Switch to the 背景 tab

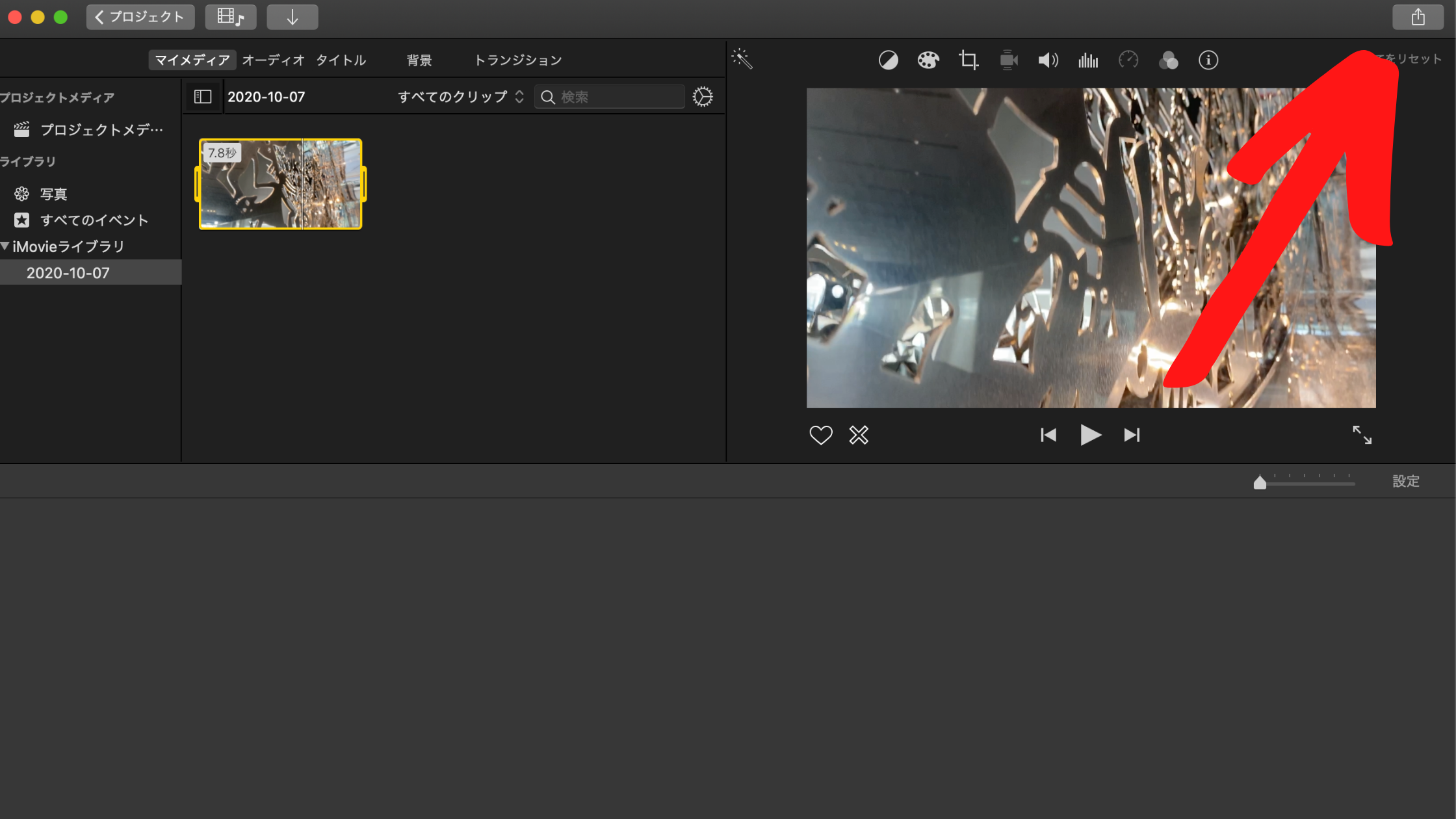[x=419, y=60]
